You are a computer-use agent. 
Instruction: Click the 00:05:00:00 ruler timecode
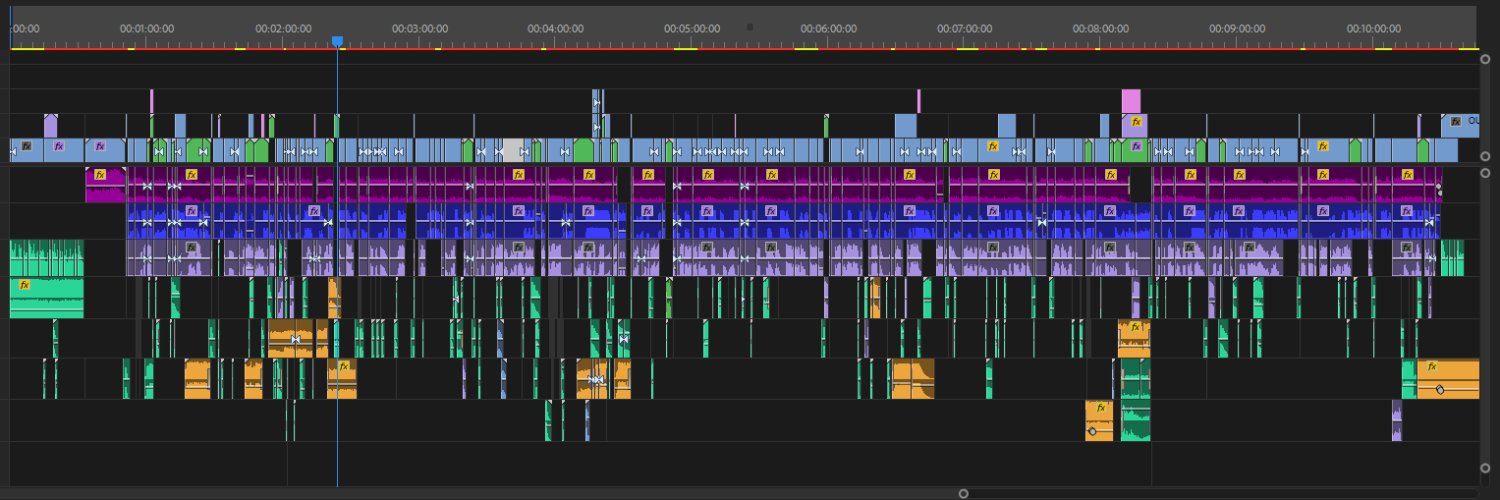tap(692, 29)
